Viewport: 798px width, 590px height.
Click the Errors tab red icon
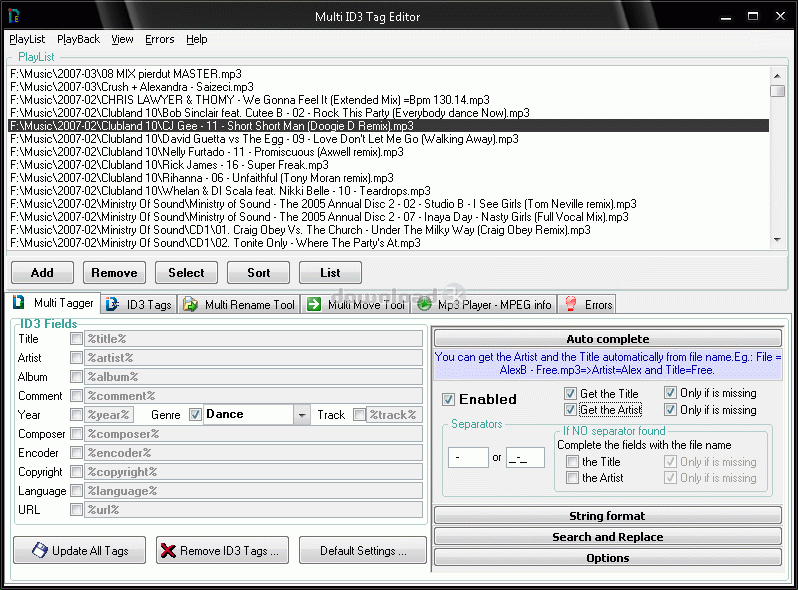(571, 304)
